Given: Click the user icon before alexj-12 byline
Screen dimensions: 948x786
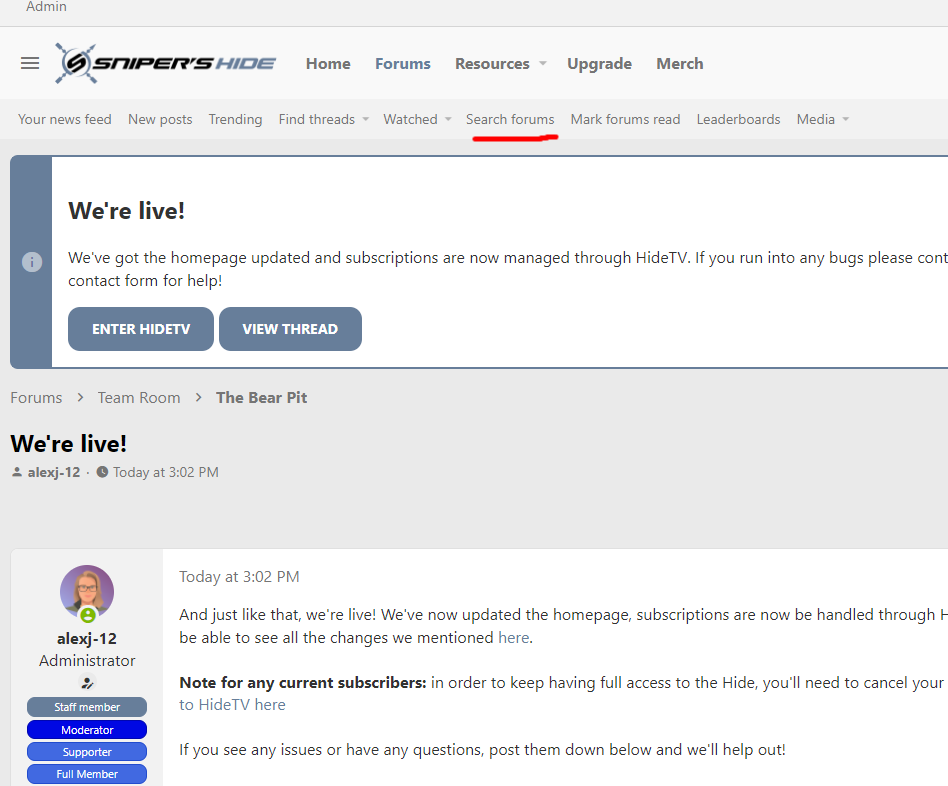Looking at the screenshot, I should (x=17, y=472).
